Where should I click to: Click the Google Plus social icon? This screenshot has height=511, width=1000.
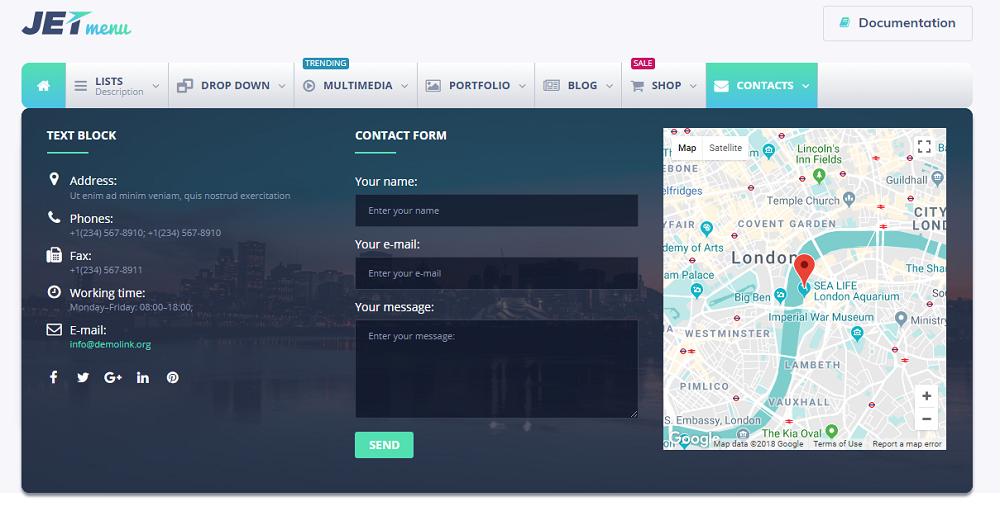click(112, 377)
